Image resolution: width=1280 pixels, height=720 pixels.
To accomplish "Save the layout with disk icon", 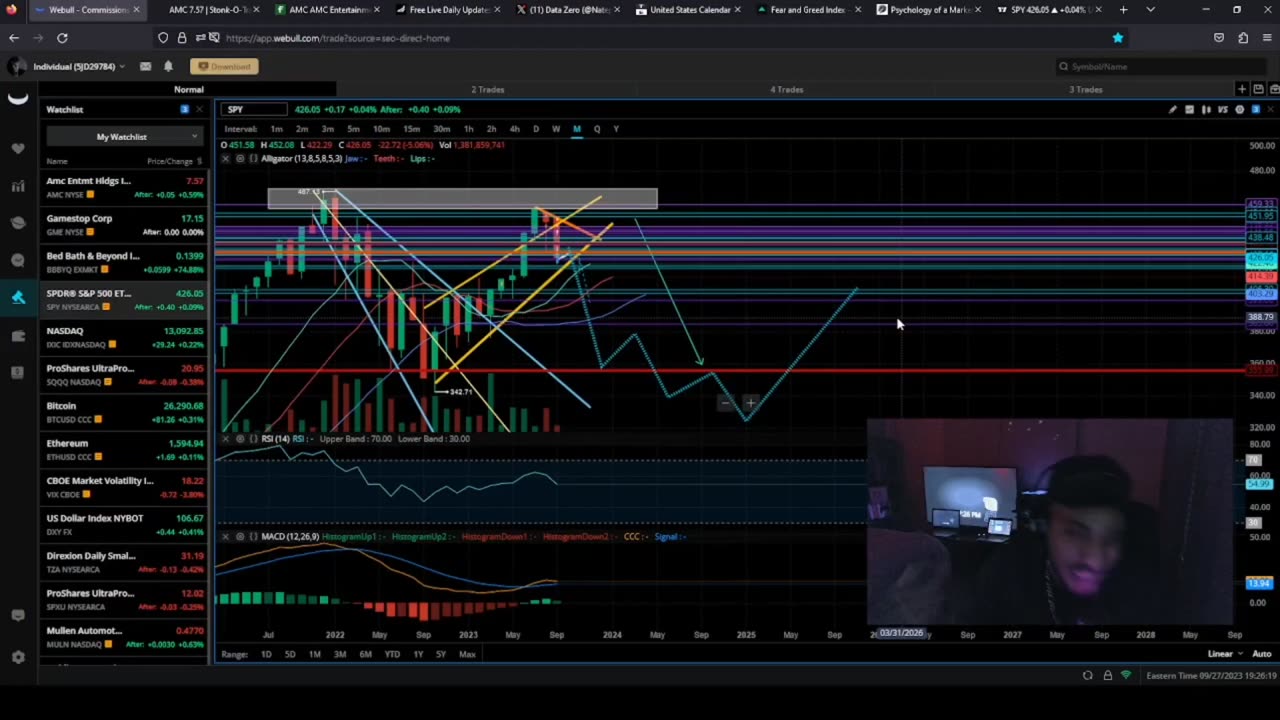I will point(1258,89).
